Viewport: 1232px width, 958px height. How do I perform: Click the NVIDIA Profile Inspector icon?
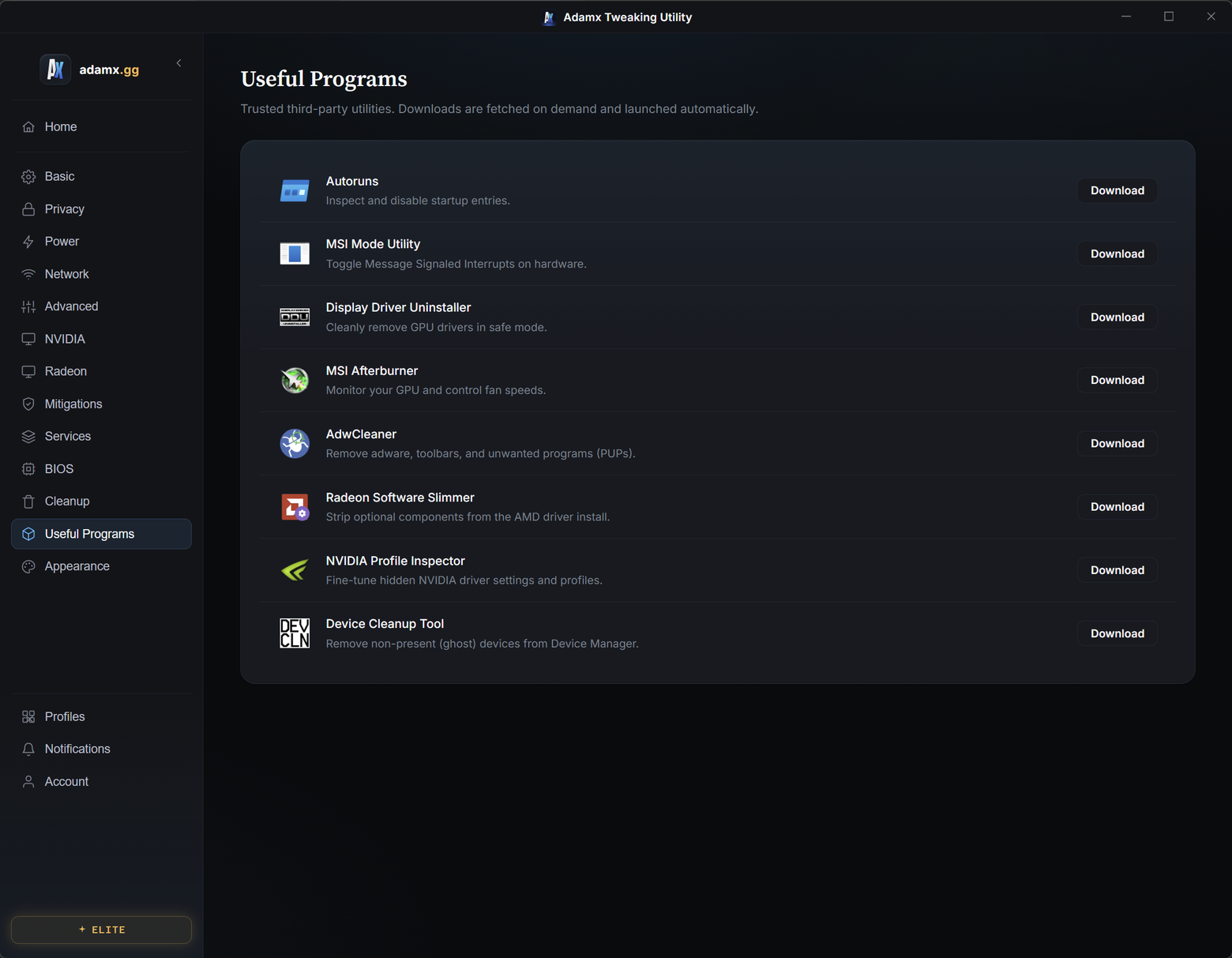[x=295, y=570]
